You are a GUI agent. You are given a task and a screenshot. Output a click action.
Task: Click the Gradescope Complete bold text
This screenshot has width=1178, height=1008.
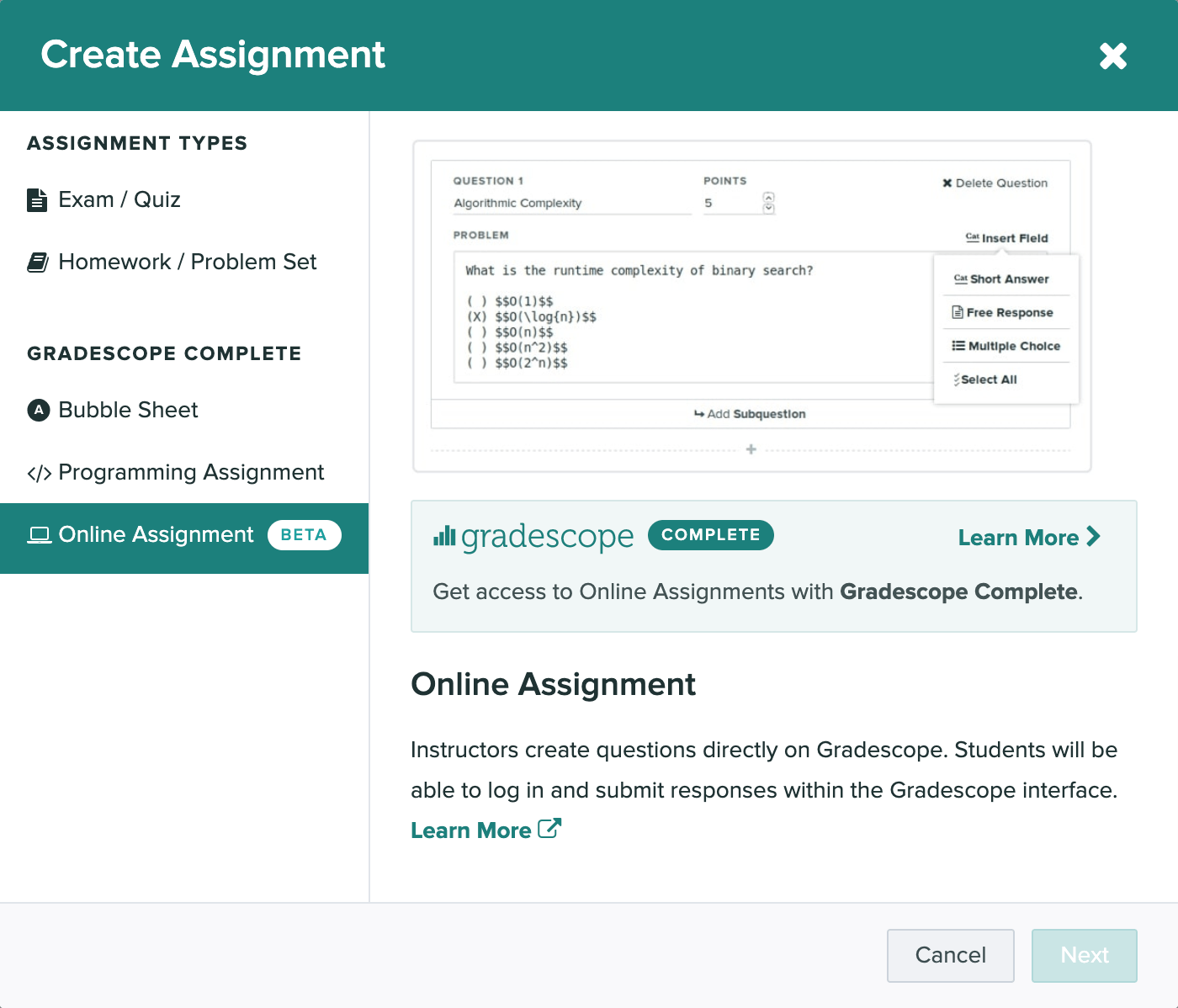(958, 592)
